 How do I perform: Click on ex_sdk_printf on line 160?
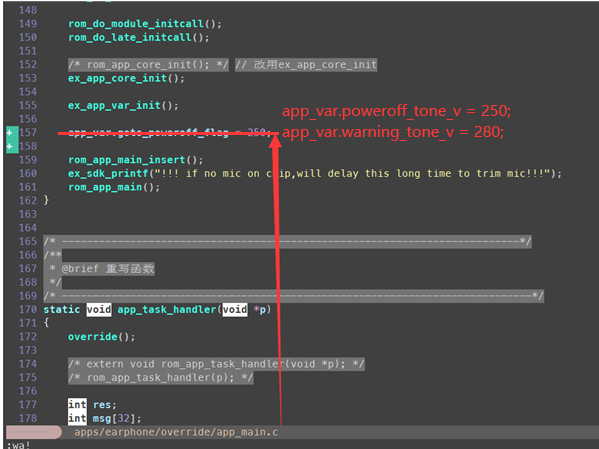tap(108, 173)
